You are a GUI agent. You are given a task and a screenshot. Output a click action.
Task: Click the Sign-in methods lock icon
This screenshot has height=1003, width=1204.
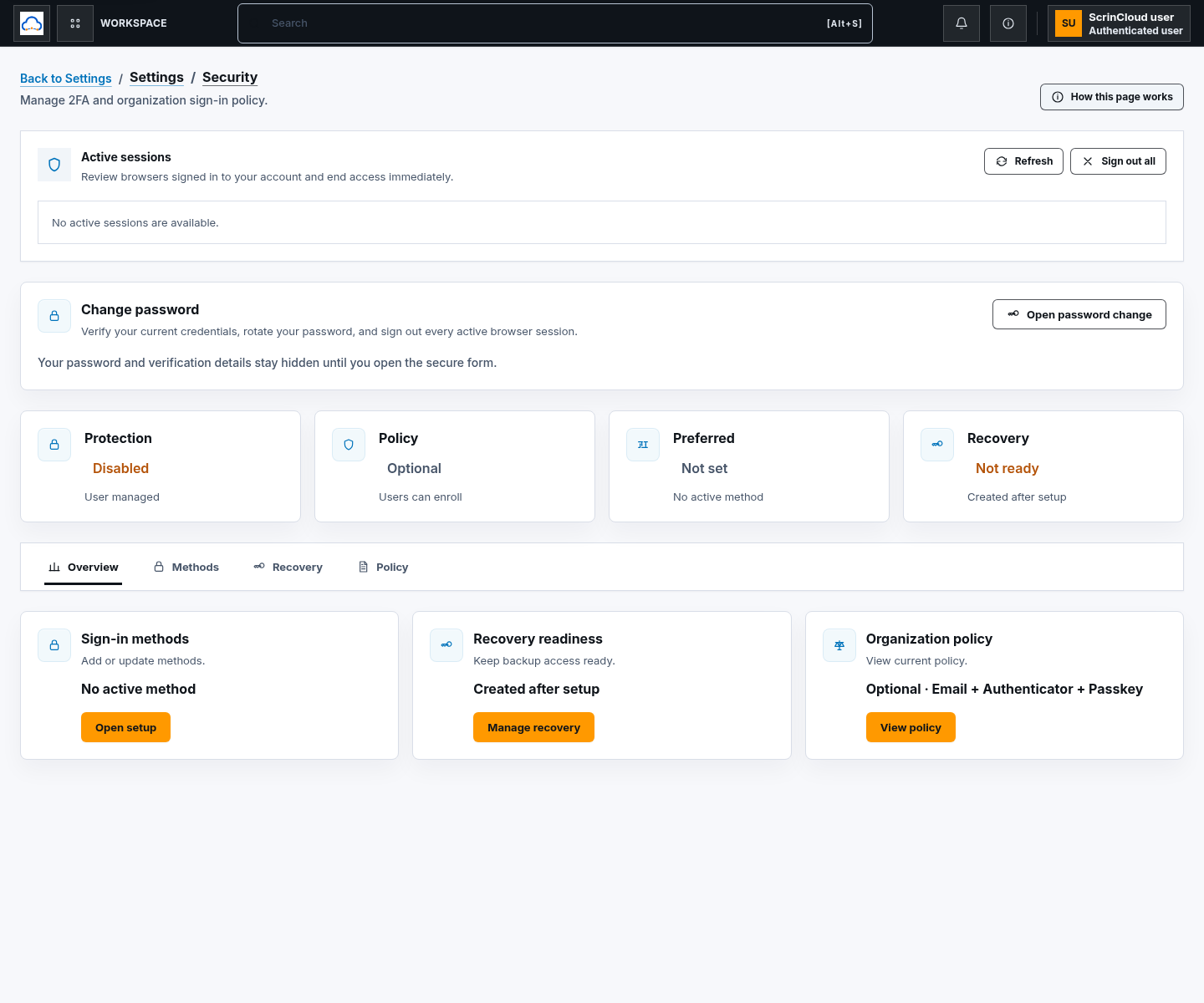[54, 645]
